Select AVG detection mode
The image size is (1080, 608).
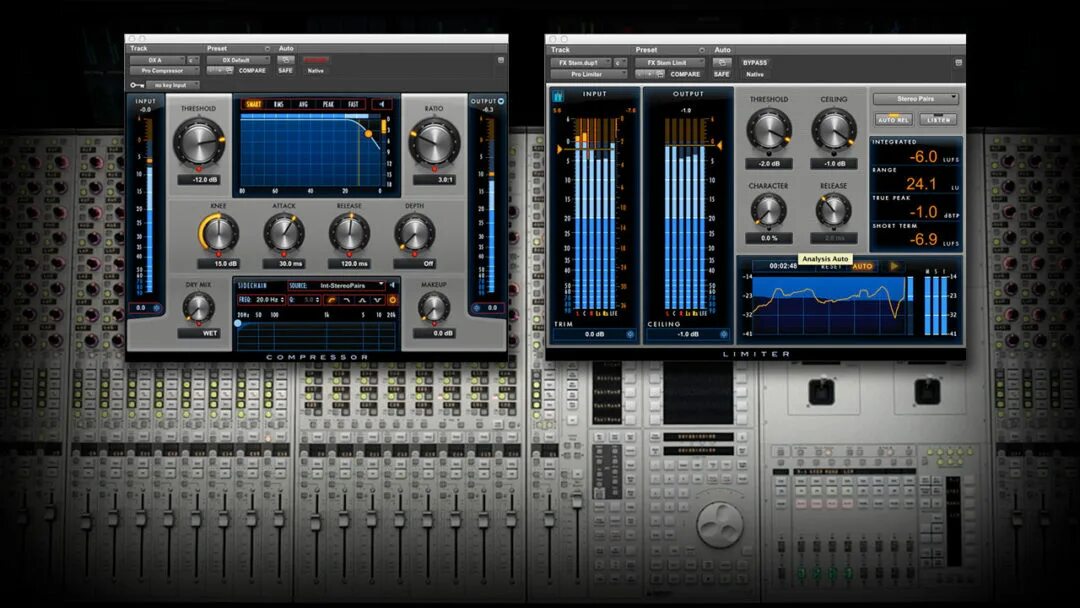pyautogui.click(x=303, y=104)
